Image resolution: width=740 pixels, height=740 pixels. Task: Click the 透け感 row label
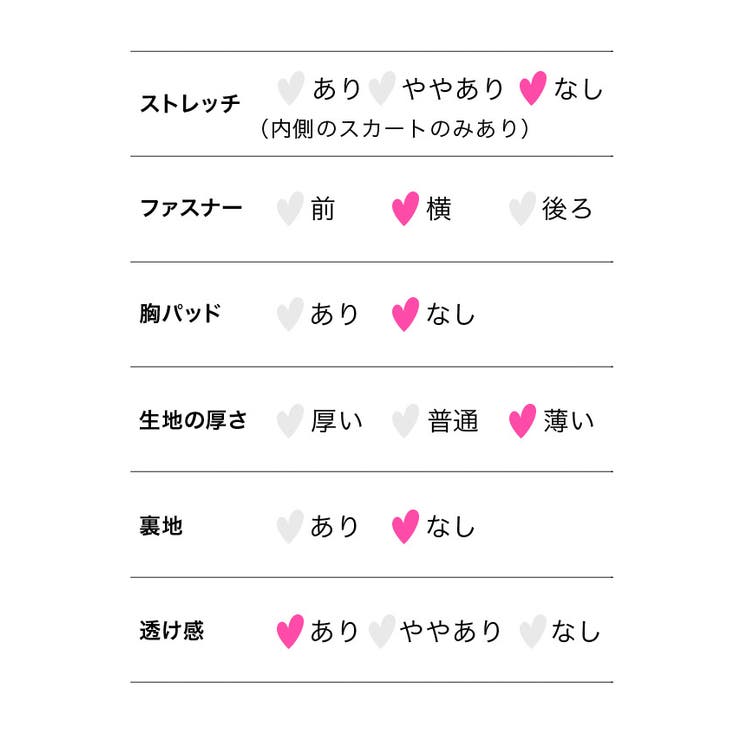click(x=171, y=631)
